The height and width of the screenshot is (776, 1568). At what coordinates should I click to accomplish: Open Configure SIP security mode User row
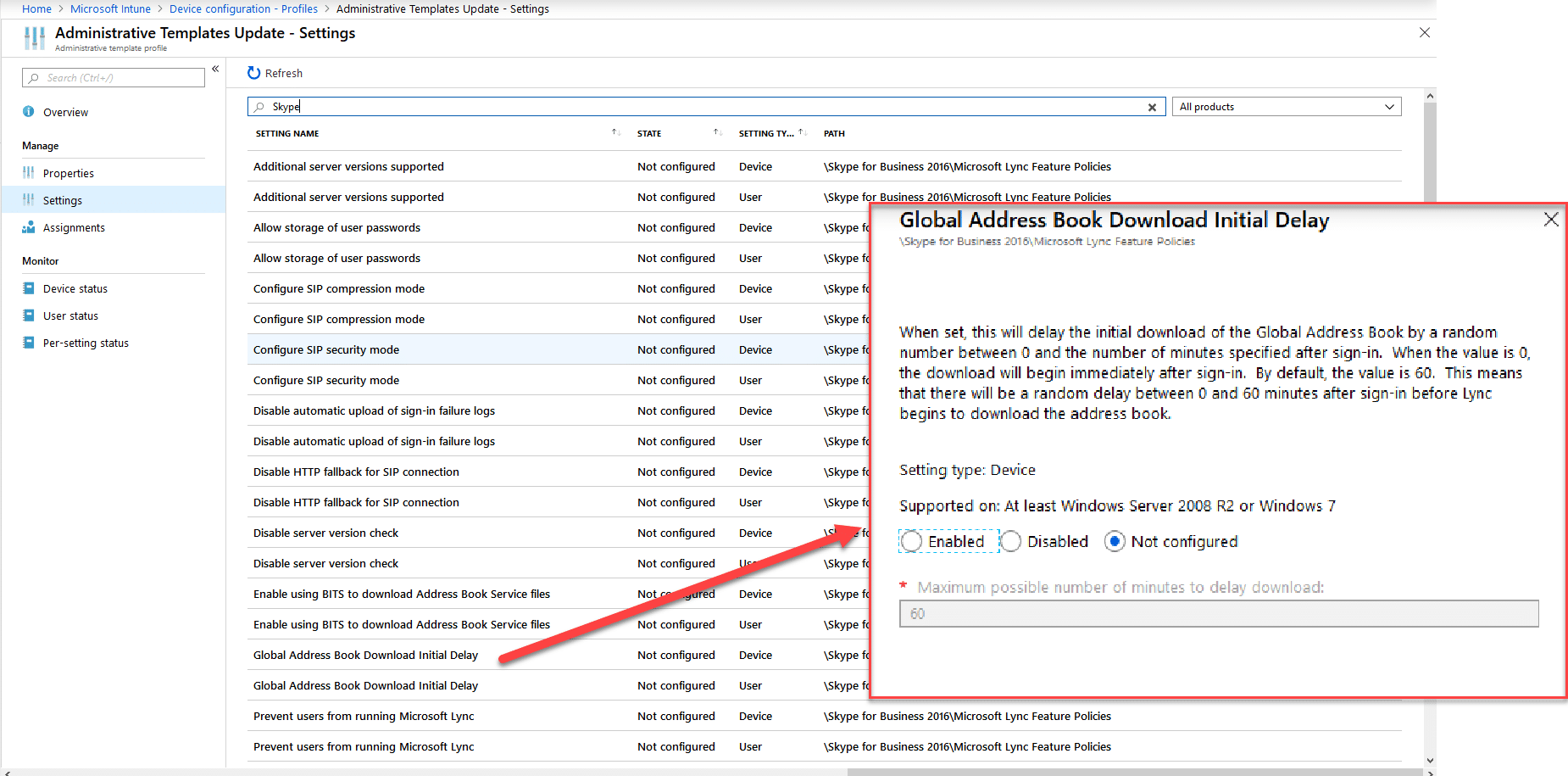point(559,380)
